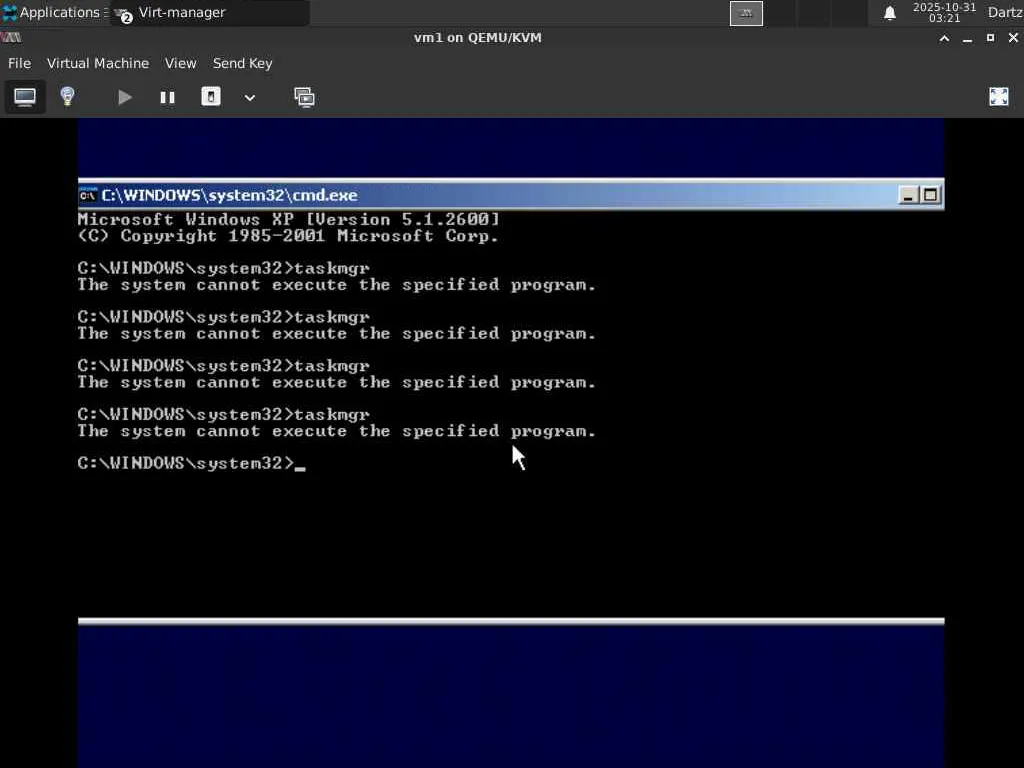Open the Send Key menu
Viewport: 1024px width, 768px height.
pyautogui.click(x=242, y=63)
